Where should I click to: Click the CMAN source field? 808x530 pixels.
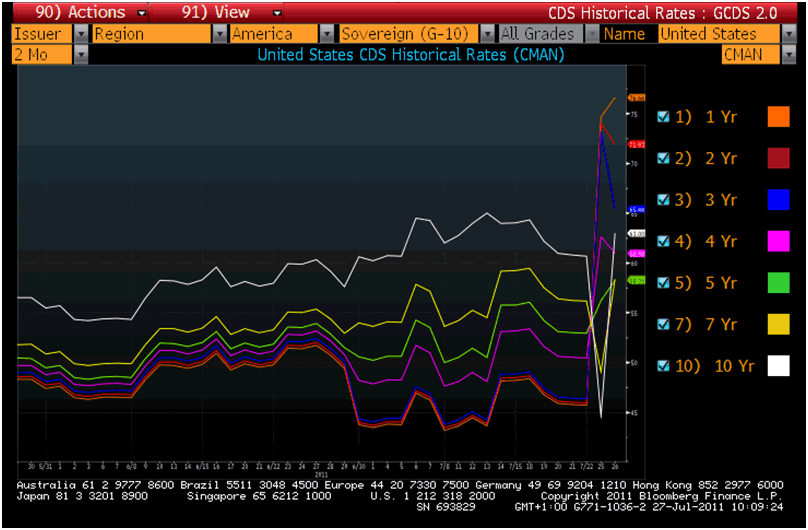[x=751, y=55]
